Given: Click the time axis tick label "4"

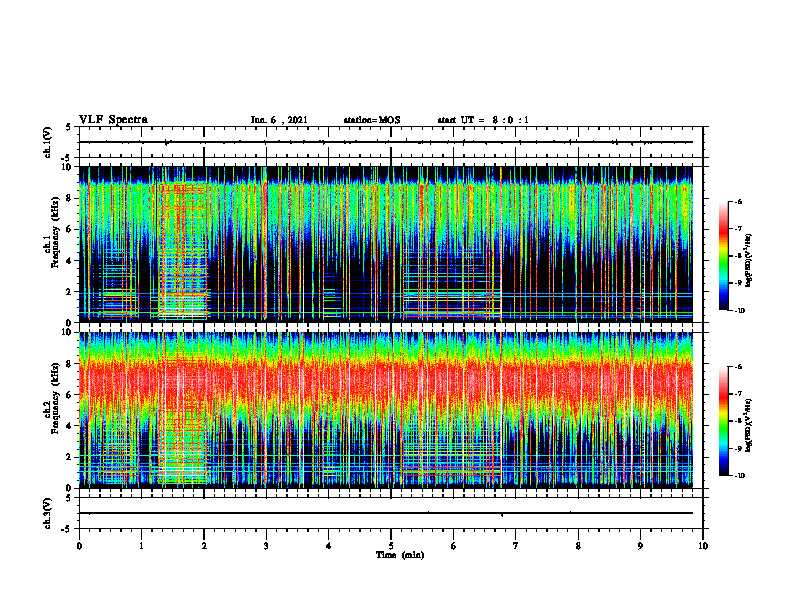Looking at the screenshot, I should 328,546.
